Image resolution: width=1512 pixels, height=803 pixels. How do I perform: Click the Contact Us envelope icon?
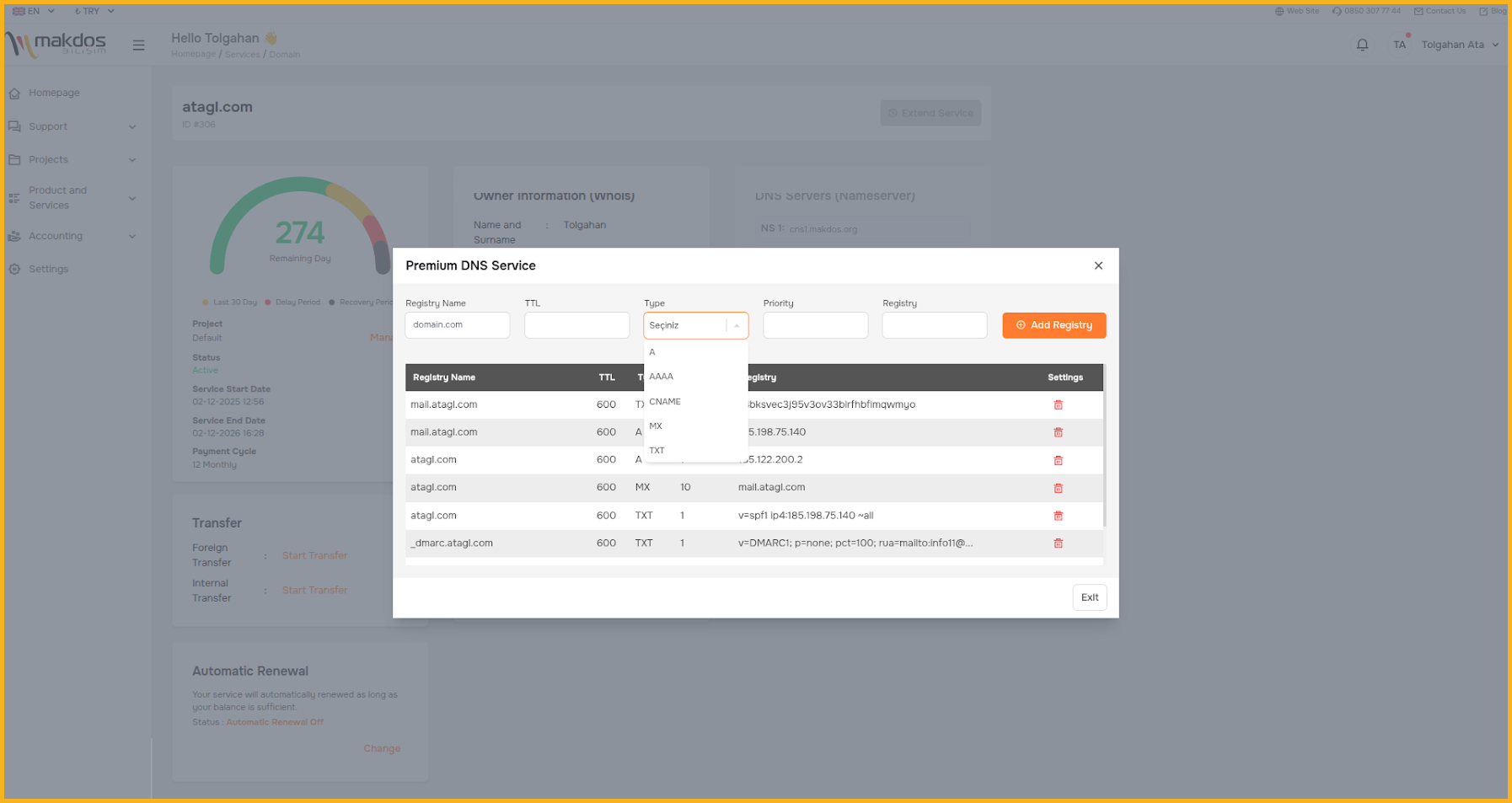point(1418,10)
